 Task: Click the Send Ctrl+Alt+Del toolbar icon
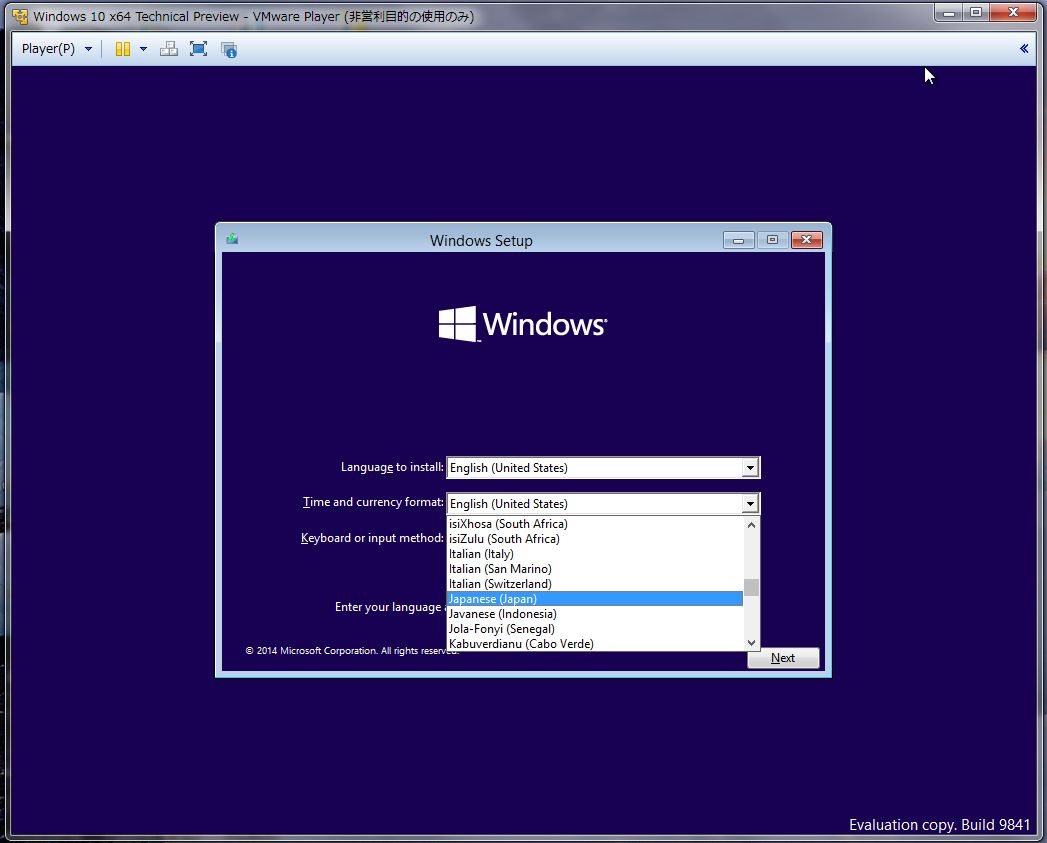[169, 49]
